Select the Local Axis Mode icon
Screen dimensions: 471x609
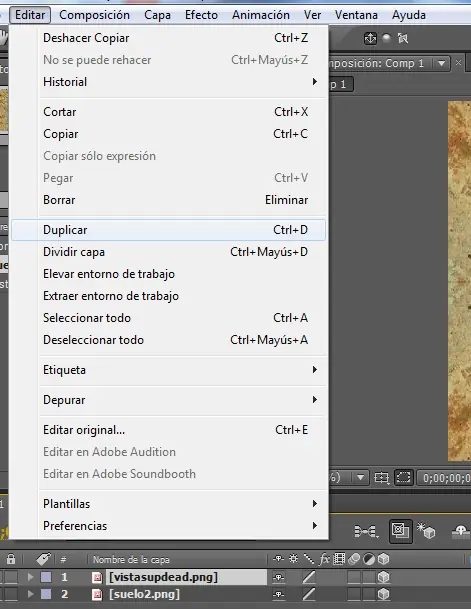coord(370,38)
